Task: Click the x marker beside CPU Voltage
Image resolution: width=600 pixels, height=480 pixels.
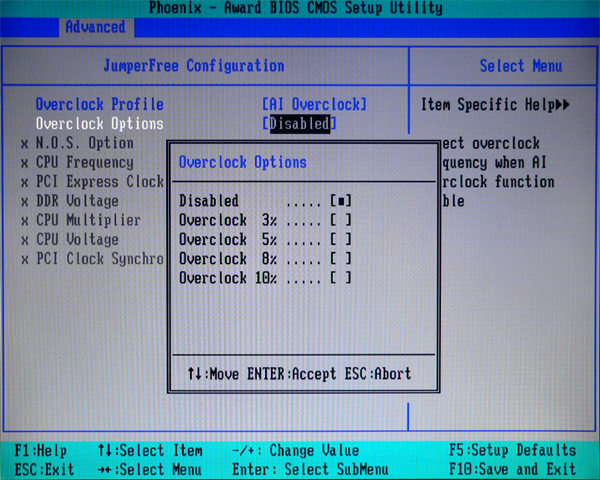Action: pos(24,241)
